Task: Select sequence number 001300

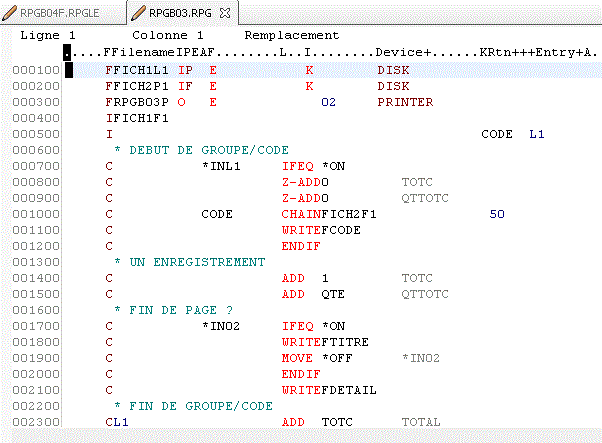Action: click(36, 262)
